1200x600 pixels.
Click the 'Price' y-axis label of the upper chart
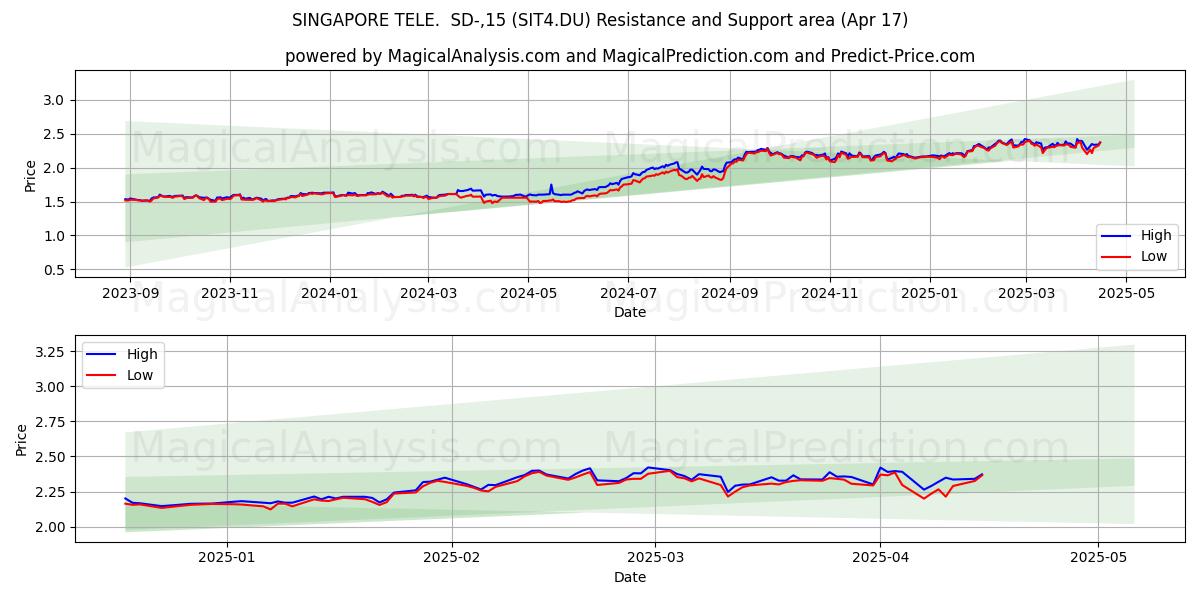click(30, 176)
